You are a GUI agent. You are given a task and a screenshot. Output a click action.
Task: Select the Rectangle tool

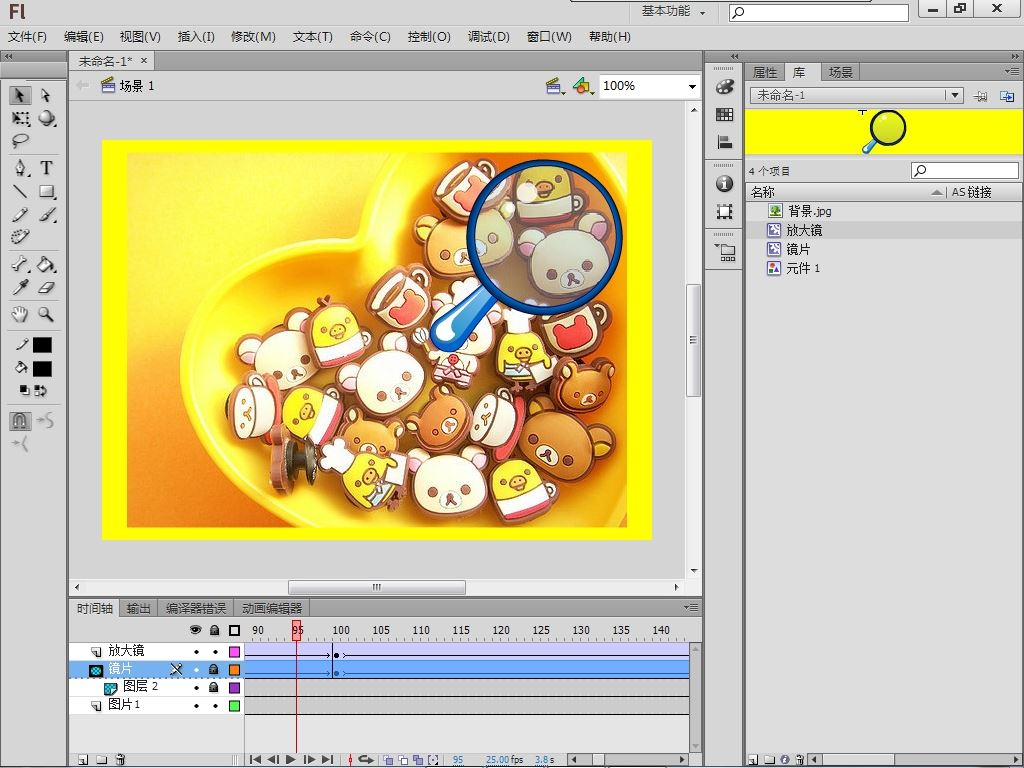46,191
